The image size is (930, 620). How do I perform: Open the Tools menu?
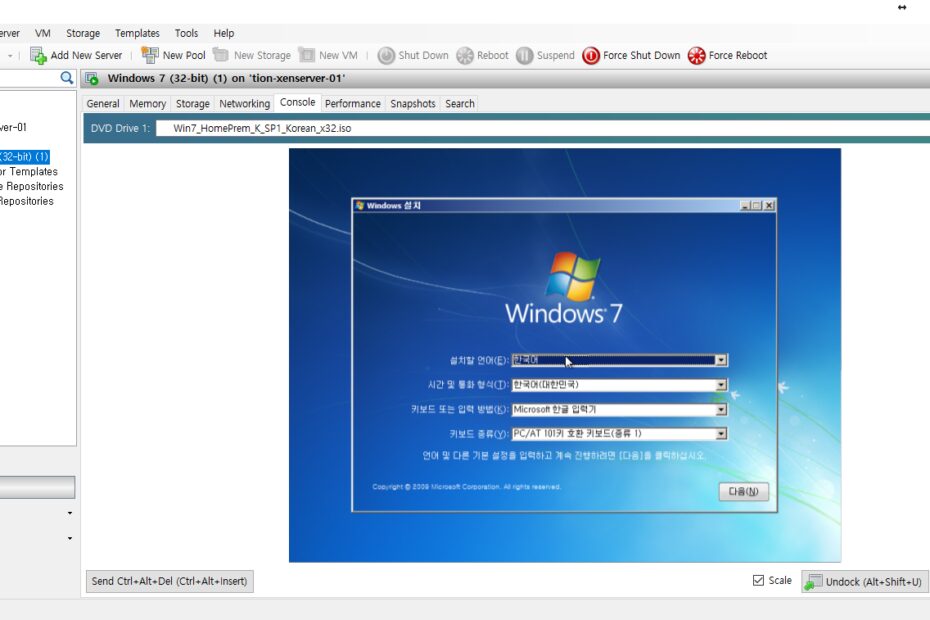(x=186, y=33)
